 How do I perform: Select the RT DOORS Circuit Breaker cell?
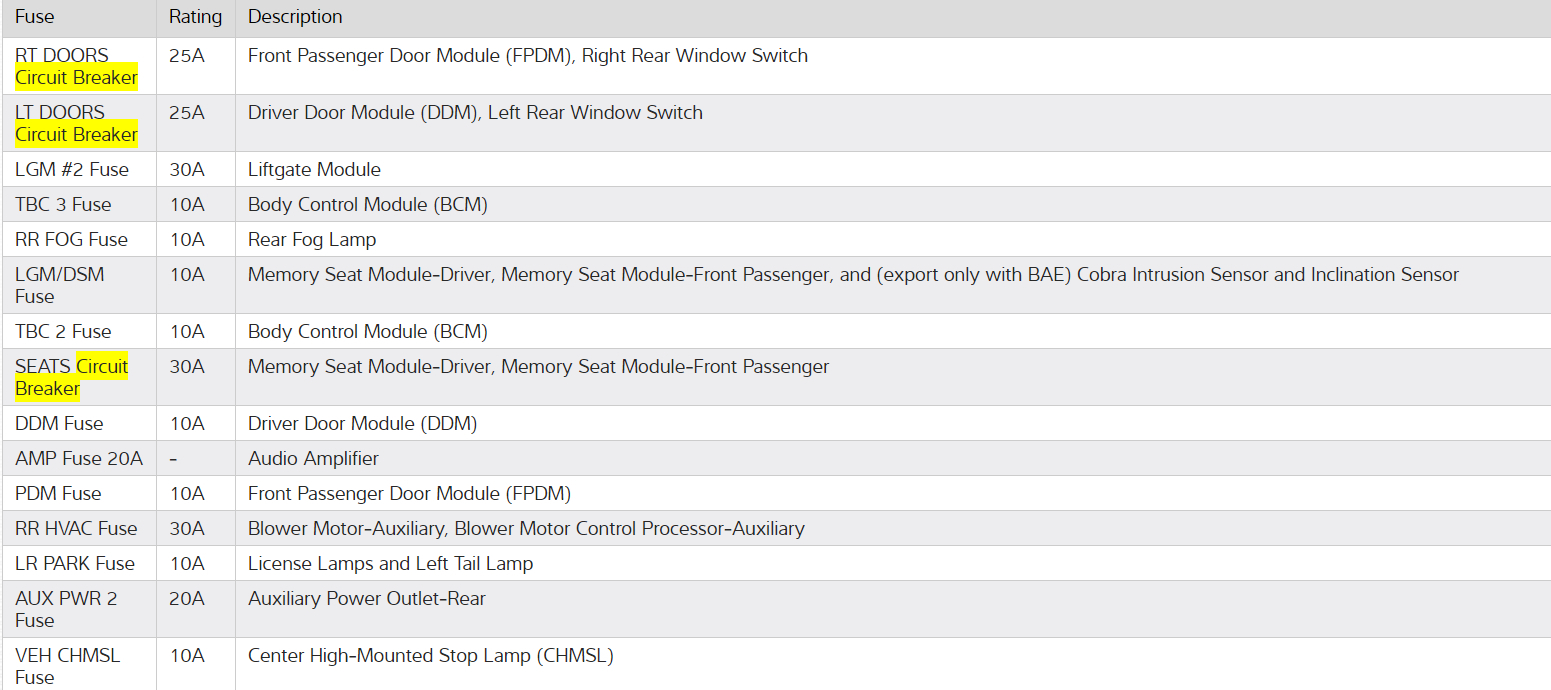click(76, 66)
